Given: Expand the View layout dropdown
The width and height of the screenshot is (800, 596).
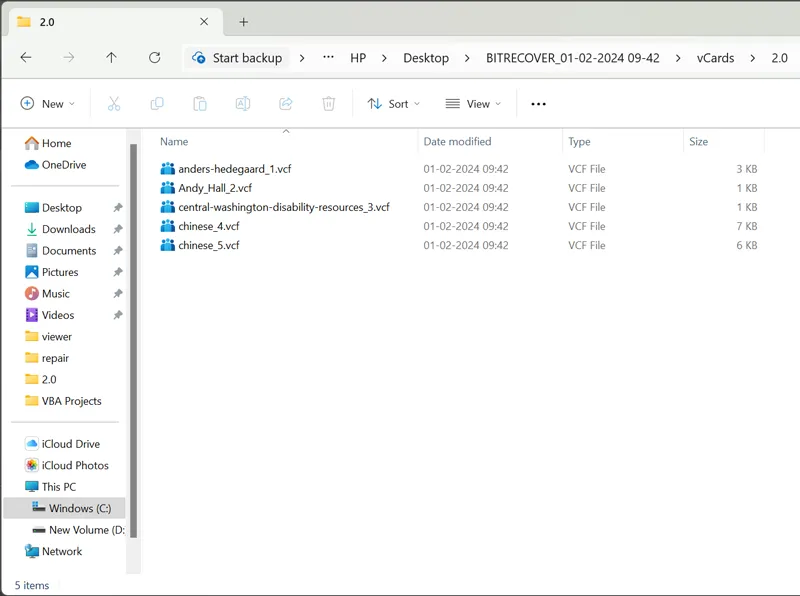Looking at the screenshot, I should [474, 104].
